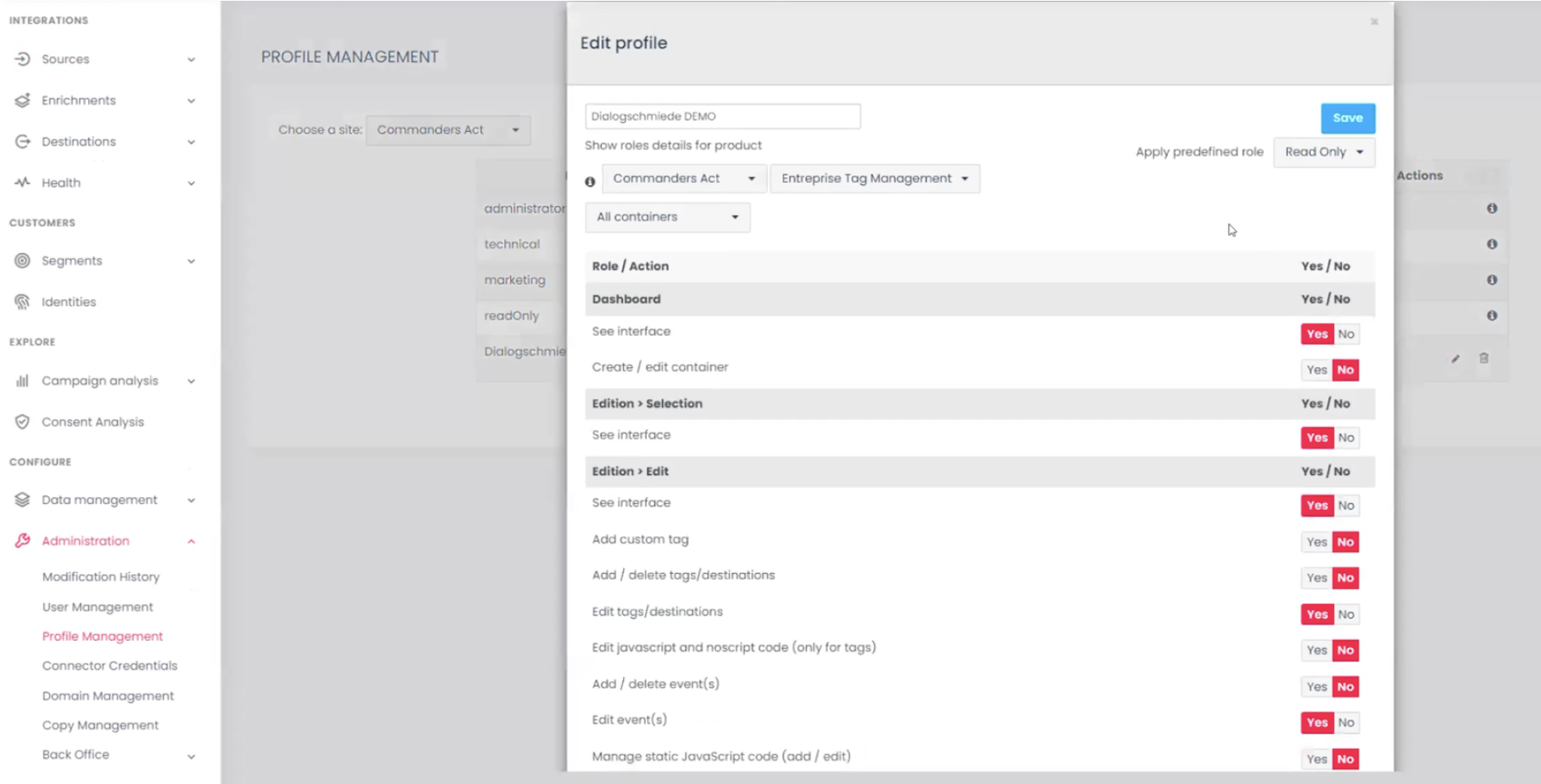Expand the Destinations menu chevron
Viewport: 1541px width, 784px height.
tap(191, 142)
